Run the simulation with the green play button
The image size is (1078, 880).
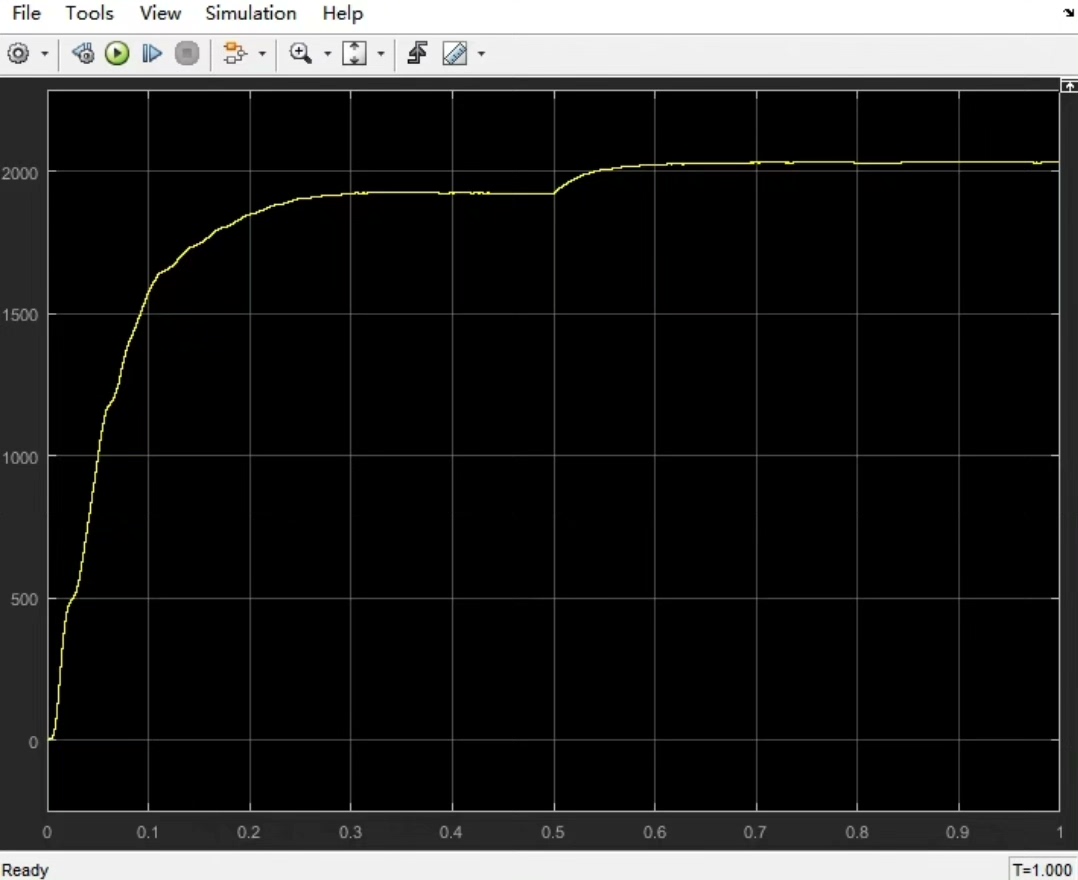[x=117, y=54]
